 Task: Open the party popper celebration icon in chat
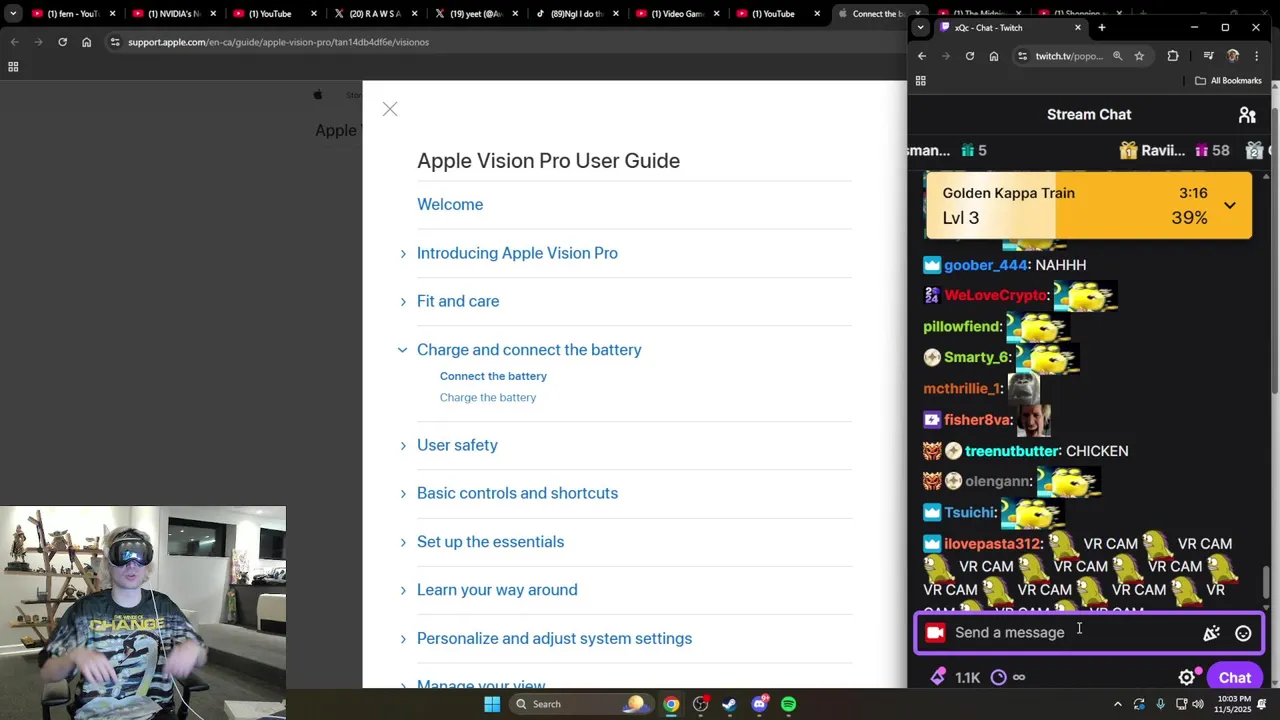coord(1211,633)
